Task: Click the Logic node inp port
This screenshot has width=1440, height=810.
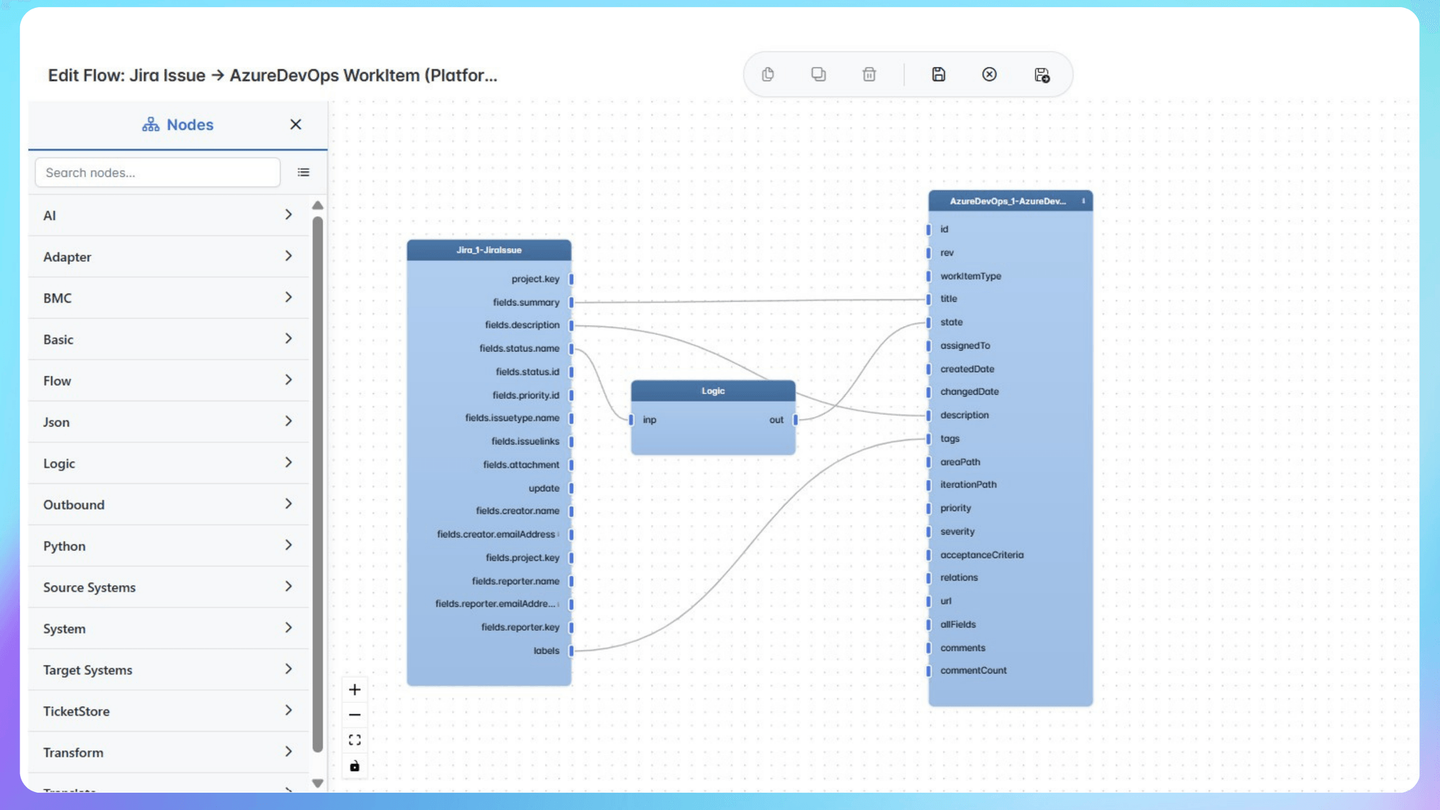Action: pos(631,420)
